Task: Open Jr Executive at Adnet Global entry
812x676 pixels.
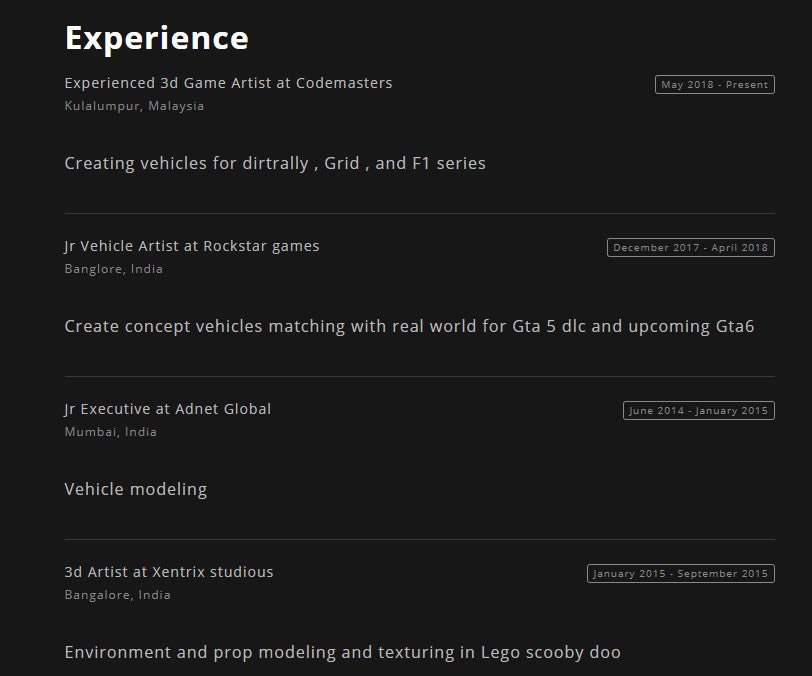Action: (x=168, y=409)
